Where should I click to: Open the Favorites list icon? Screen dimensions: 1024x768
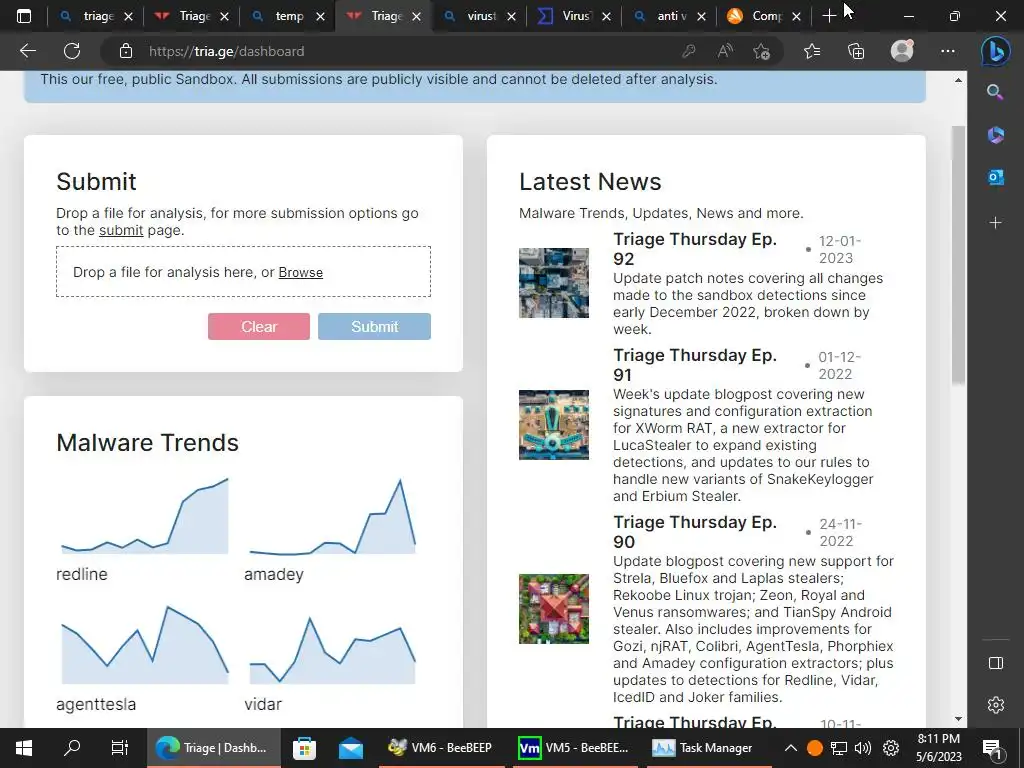[812, 51]
